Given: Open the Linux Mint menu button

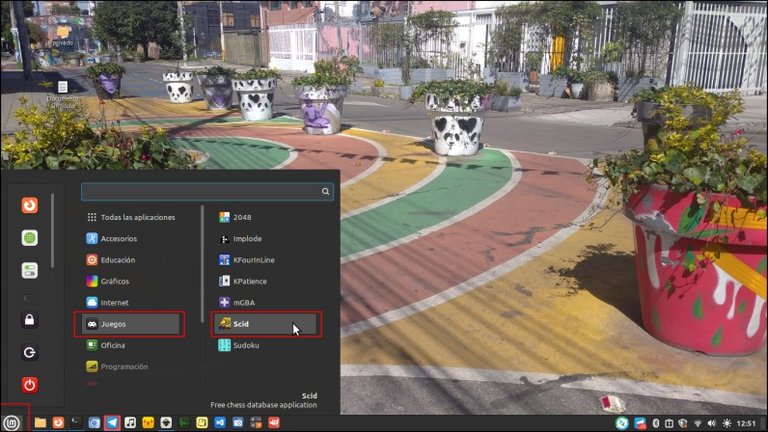Looking at the screenshot, I should (x=11, y=423).
